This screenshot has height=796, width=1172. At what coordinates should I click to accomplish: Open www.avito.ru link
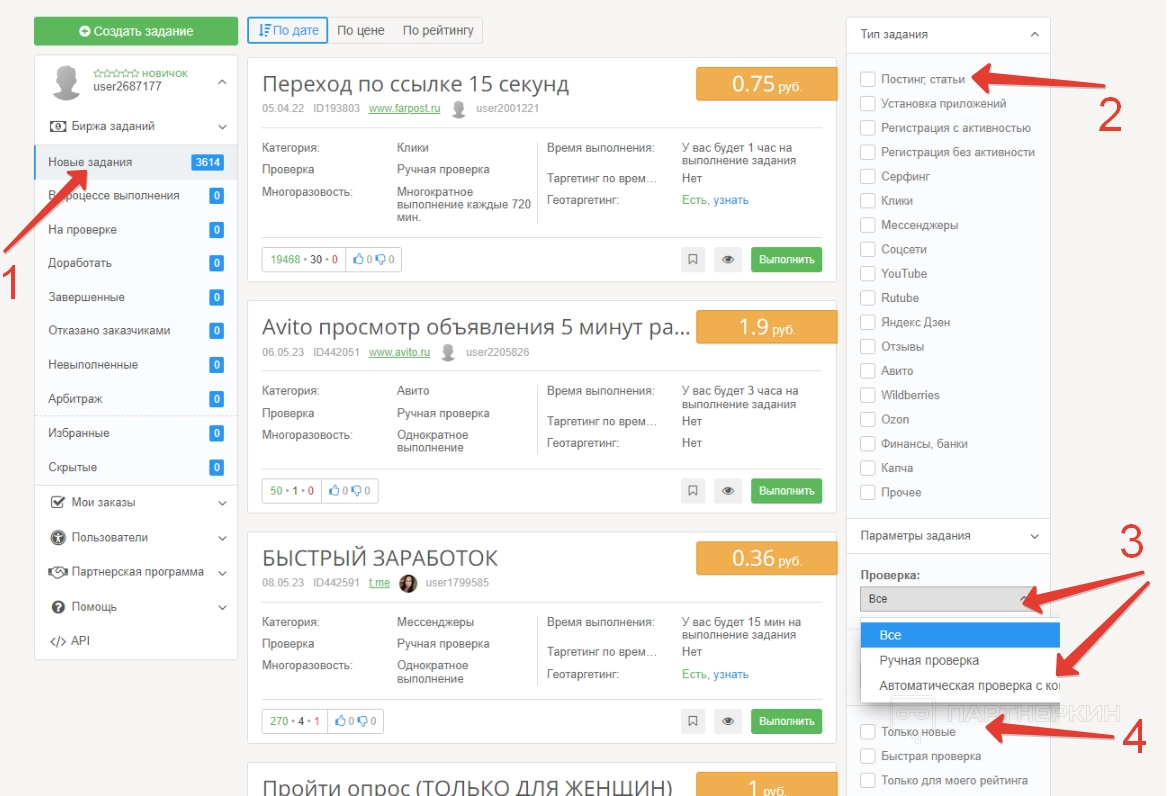399,352
